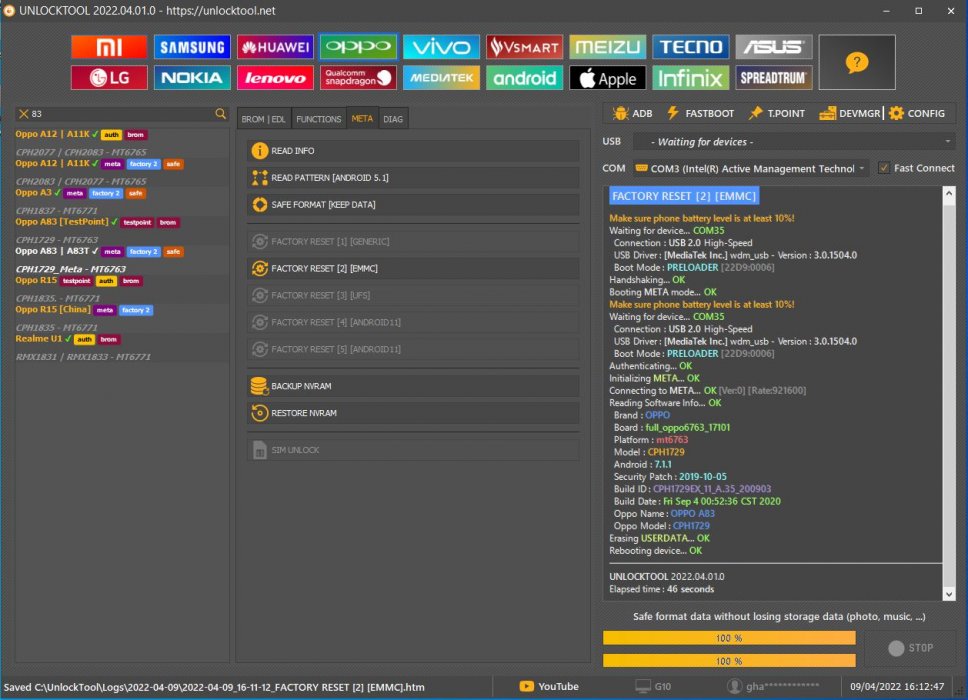The height and width of the screenshot is (700, 968).
Task: Pick the Huawei brand logo
Action: pos(275,47)
